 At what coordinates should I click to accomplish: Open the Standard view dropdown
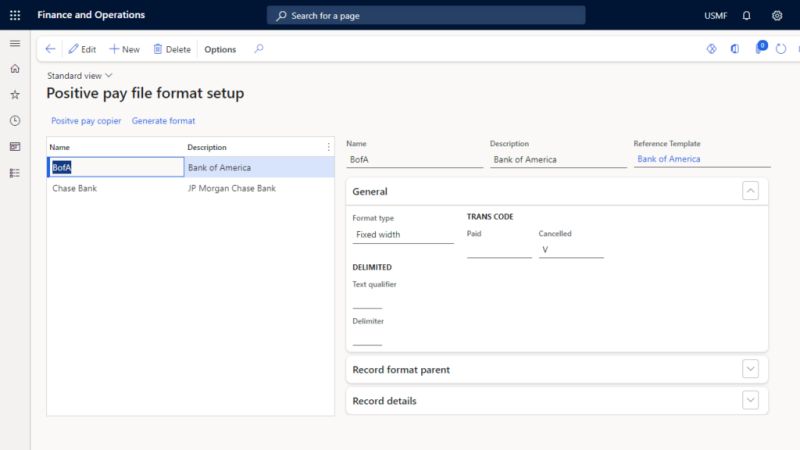pyautogui.click(x=80, y=76)
